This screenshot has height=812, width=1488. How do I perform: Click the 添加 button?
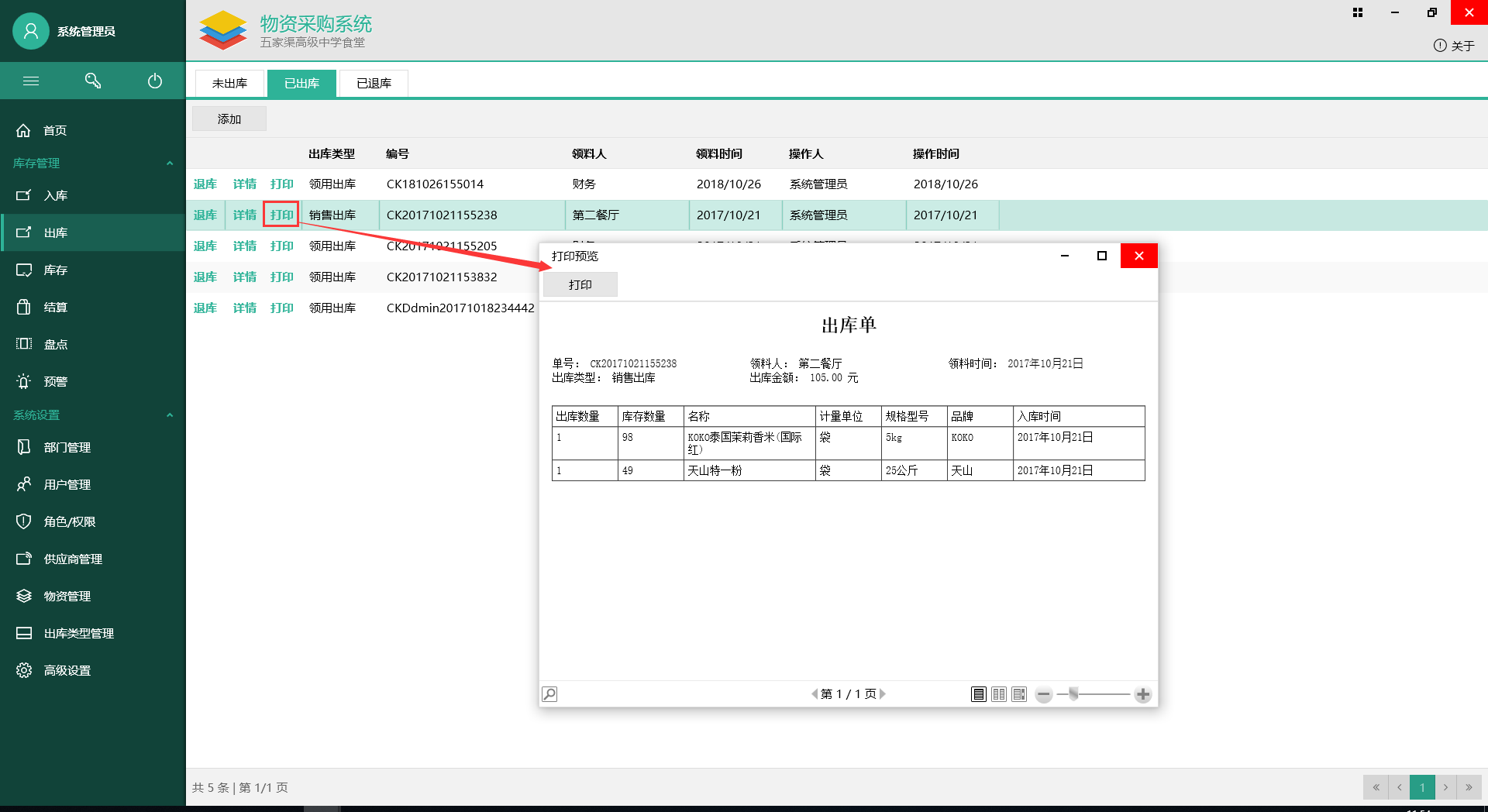(x=229, y=119)
